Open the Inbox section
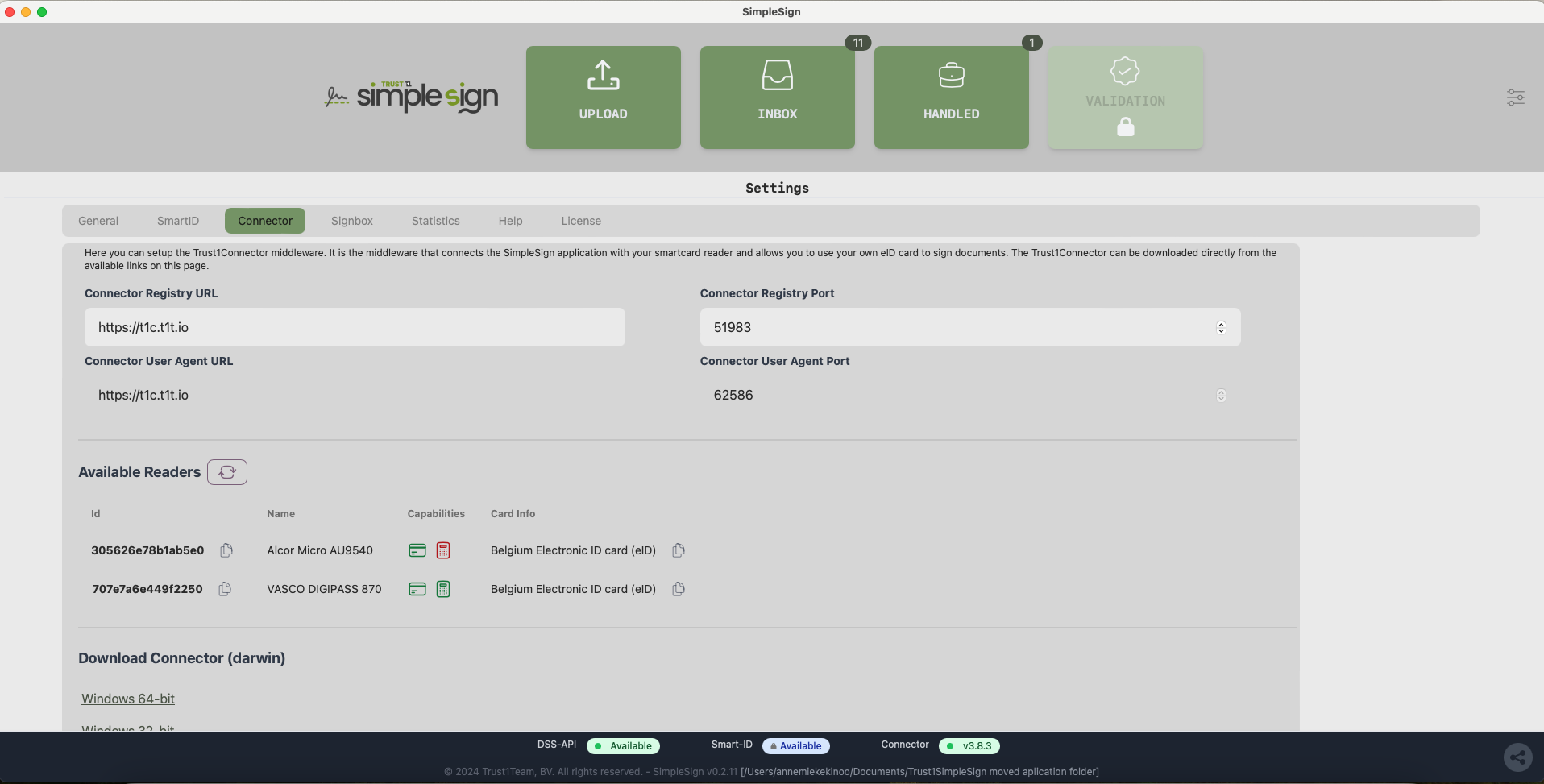The image size is (1544, 784). point(777,97)
